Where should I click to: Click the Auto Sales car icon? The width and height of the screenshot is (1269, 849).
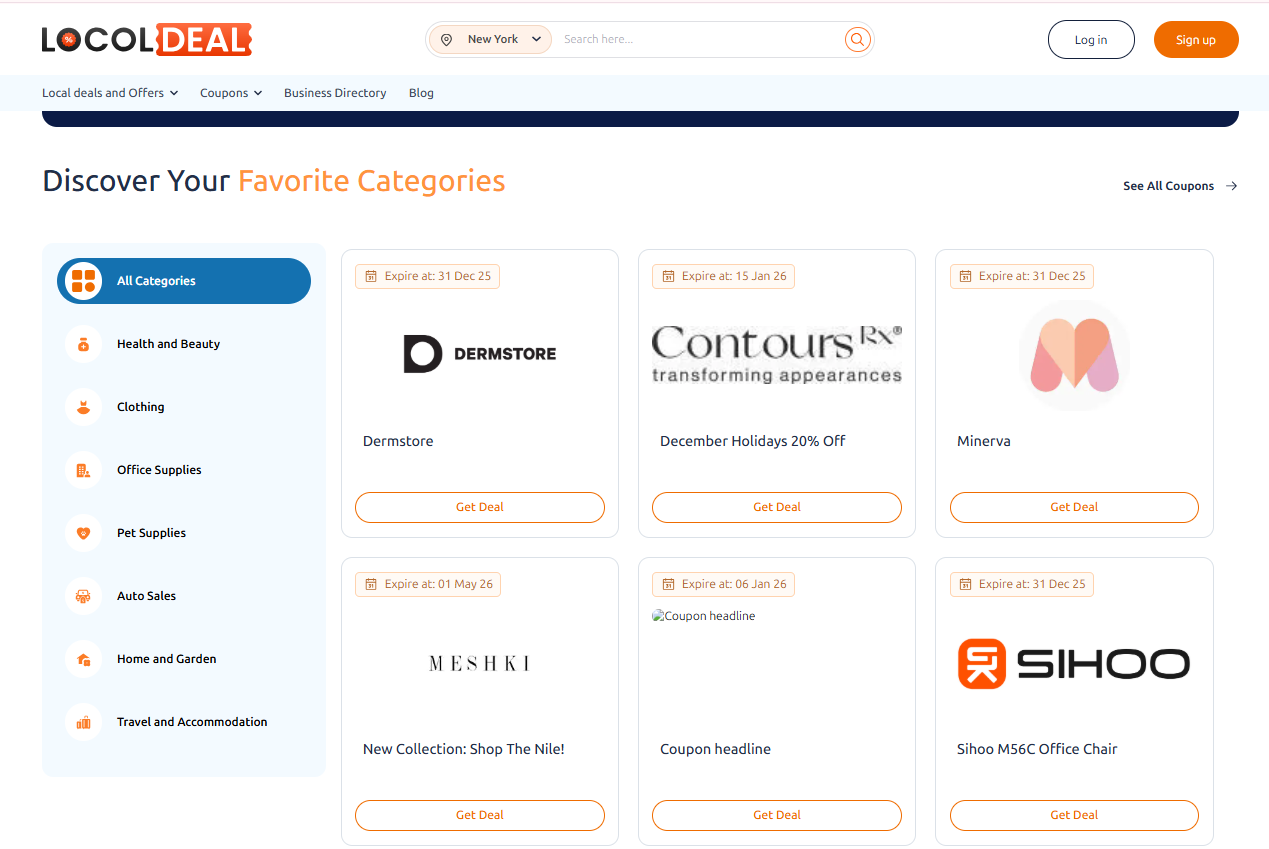click(x=83, y=596)
